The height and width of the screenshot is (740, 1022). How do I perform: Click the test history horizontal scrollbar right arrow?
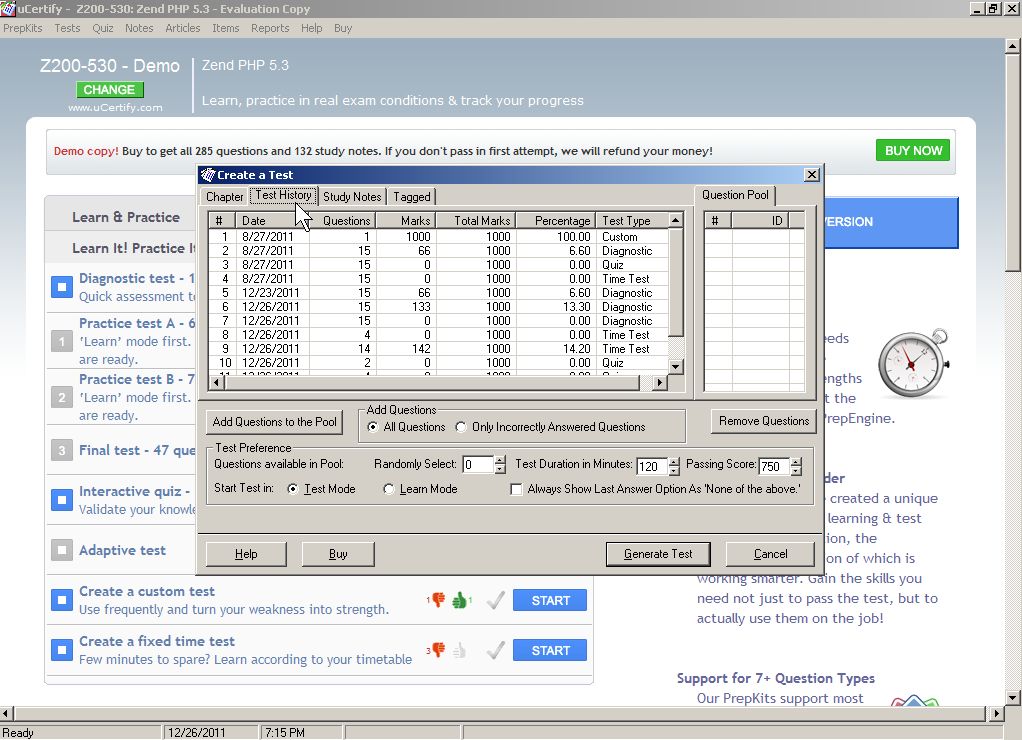[x=660, y=383]
